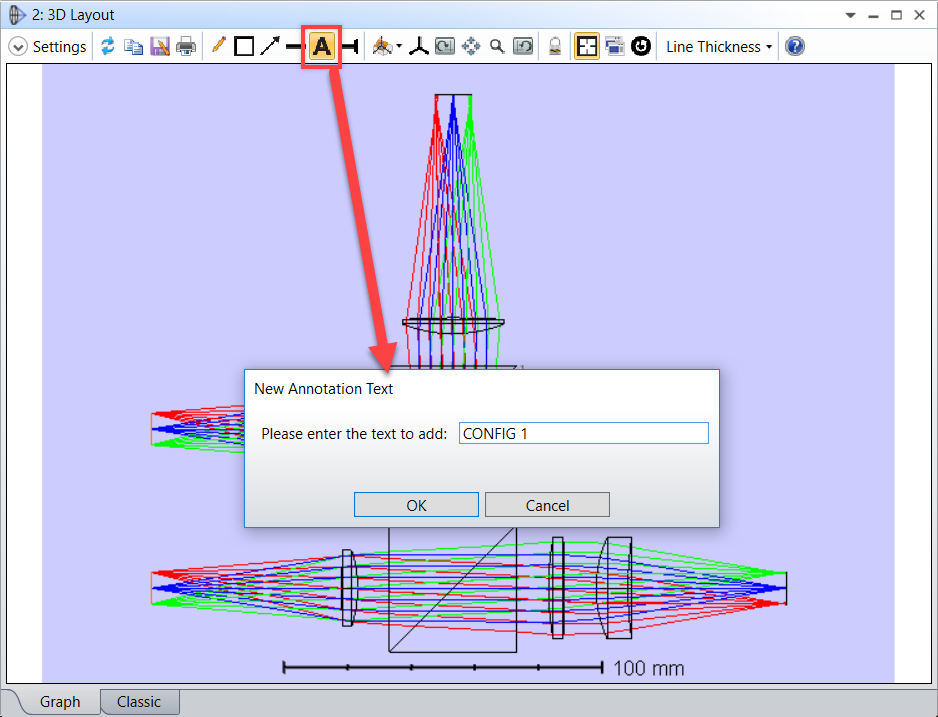Screen dimensions: 938x717
Task: Click the refresh/update layout icon
Action: tap(108, 47)
